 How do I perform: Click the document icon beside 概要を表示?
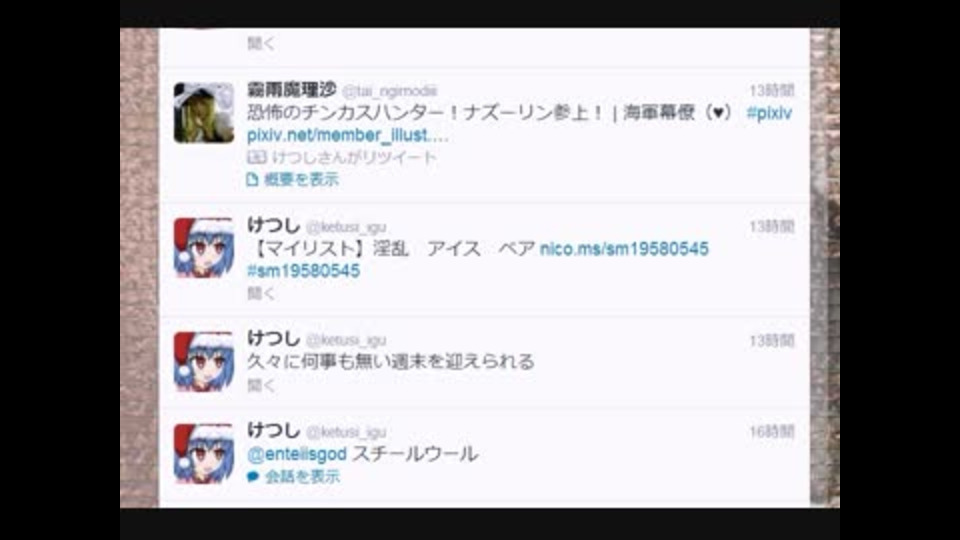[252, 179]
